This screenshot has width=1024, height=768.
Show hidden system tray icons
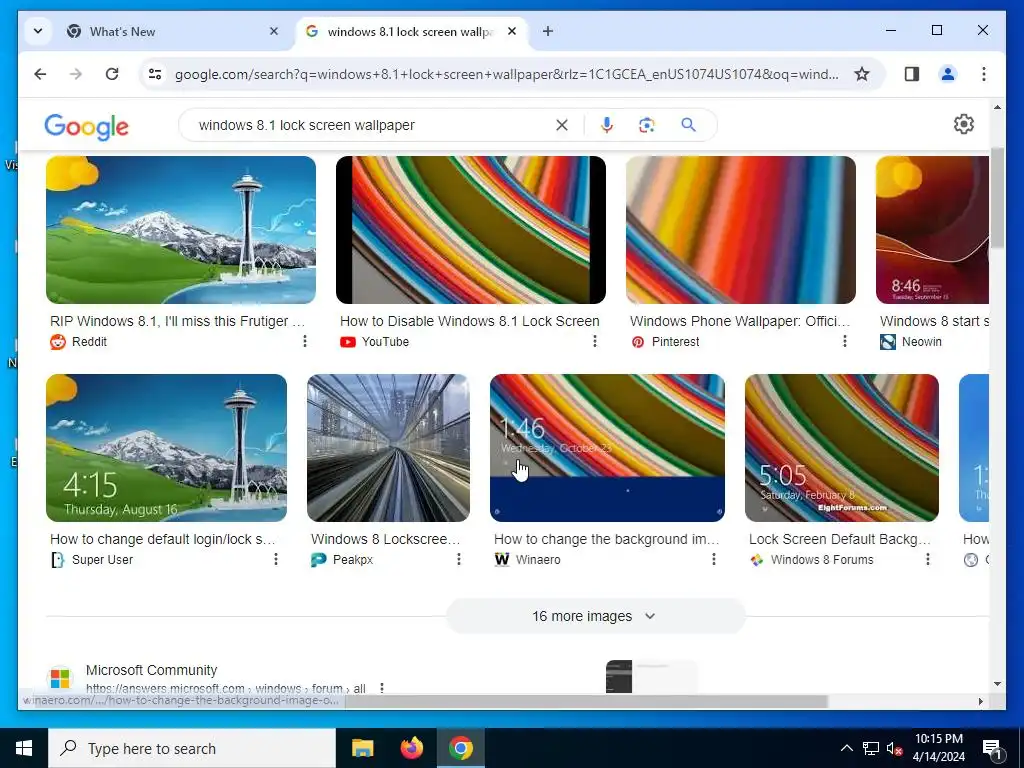846,748
